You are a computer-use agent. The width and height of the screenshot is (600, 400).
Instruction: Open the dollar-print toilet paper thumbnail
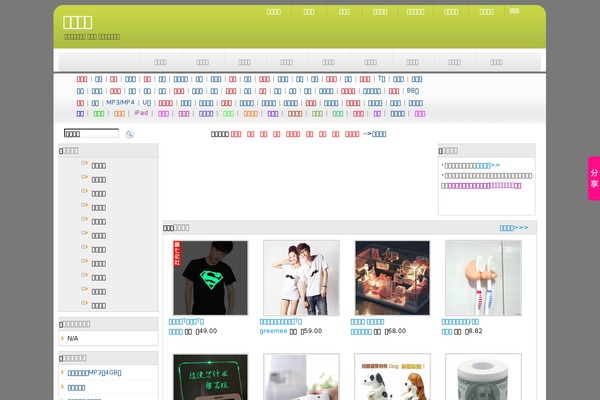(x=483, y=377)
